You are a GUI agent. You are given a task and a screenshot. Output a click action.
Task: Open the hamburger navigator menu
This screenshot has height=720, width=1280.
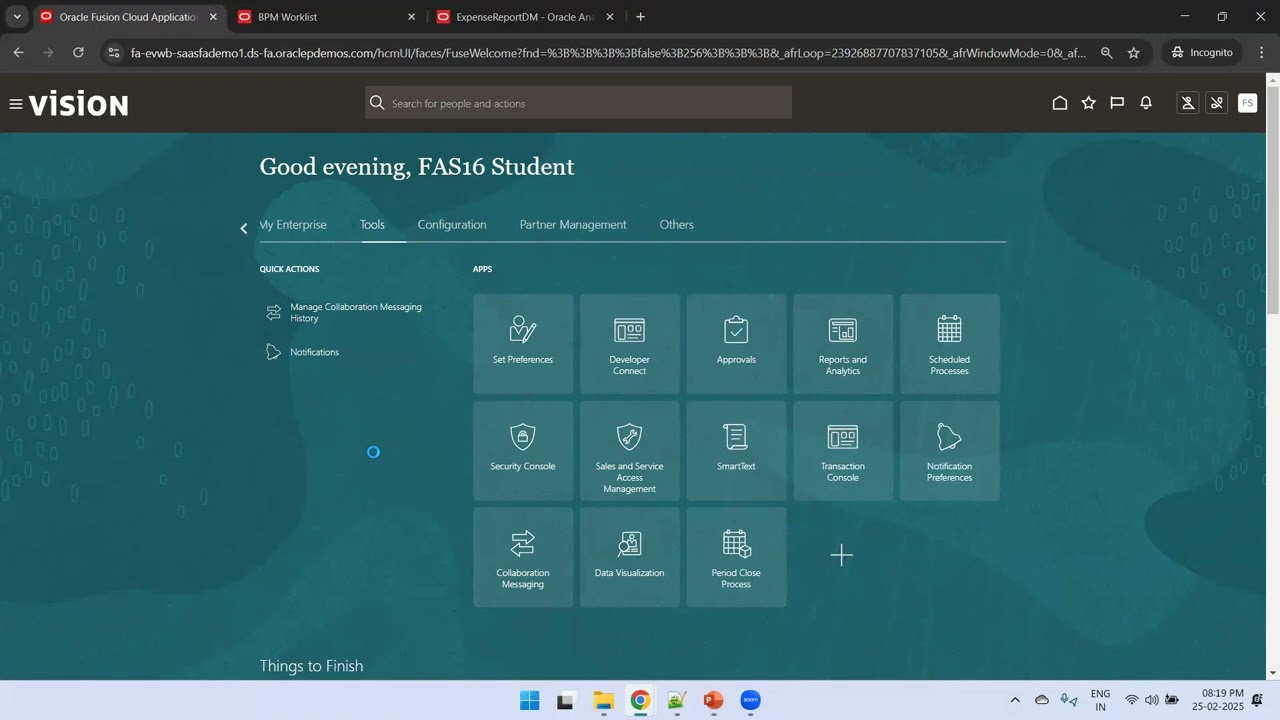point(16,103)
